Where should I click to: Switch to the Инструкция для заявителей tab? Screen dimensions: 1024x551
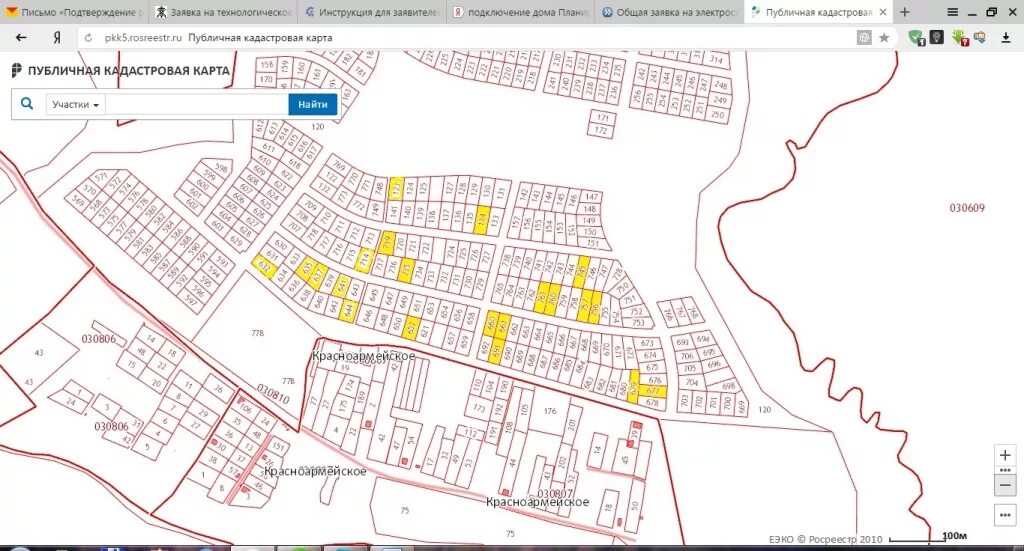coord(372,12)
